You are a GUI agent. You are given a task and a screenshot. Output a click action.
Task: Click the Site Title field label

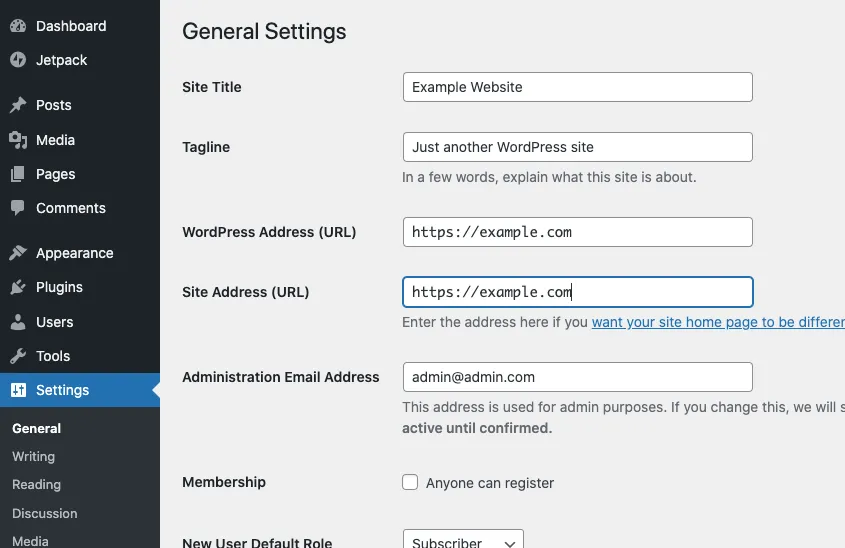[x=212, y=87]
